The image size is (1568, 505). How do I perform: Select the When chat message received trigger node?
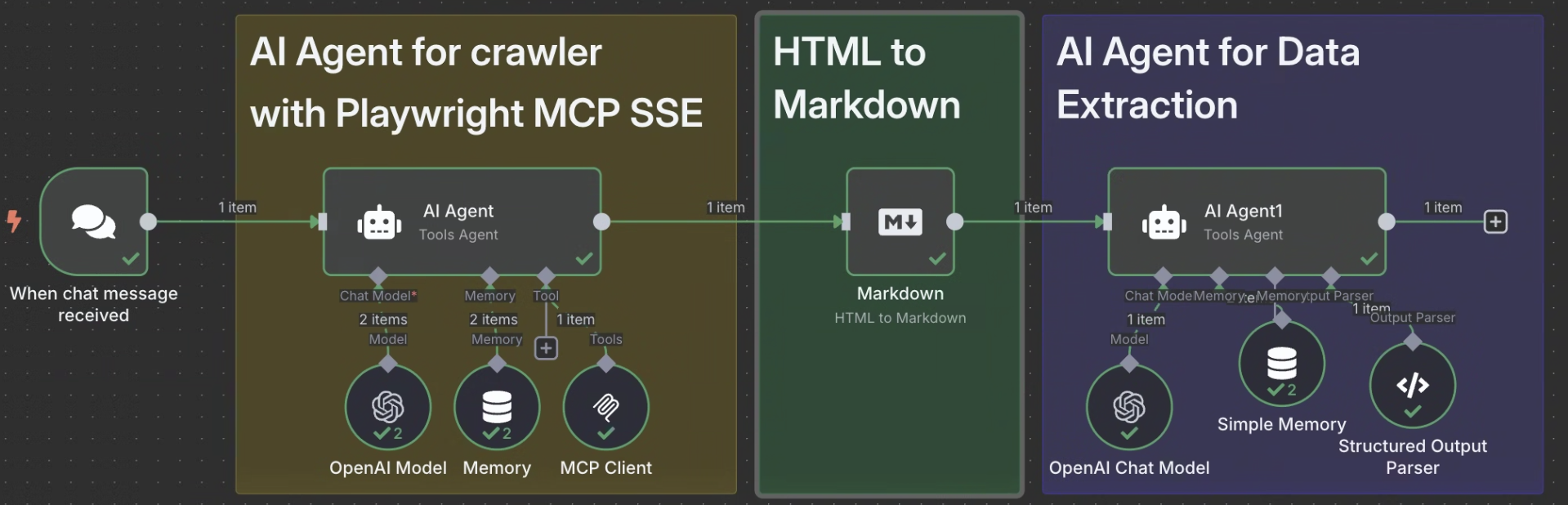(x=94, y=221)
